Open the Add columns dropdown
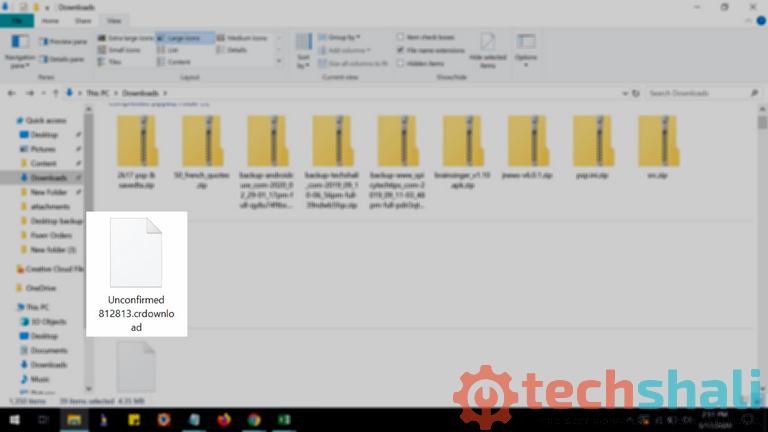Image resolution: width=768 pixels, height=432 pixels. tap(344, 50)
